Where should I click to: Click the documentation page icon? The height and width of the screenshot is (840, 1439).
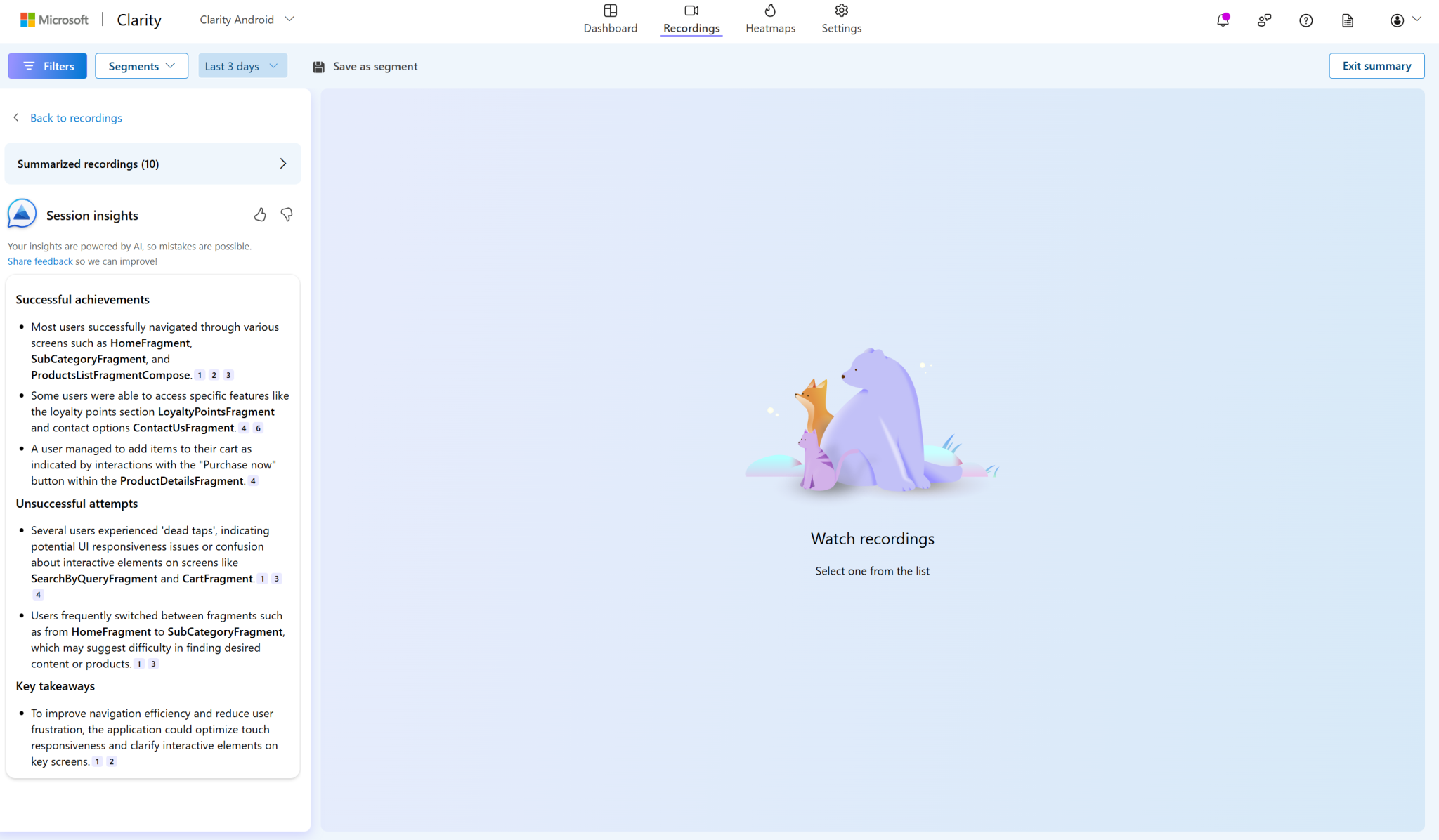point(1347,20)
